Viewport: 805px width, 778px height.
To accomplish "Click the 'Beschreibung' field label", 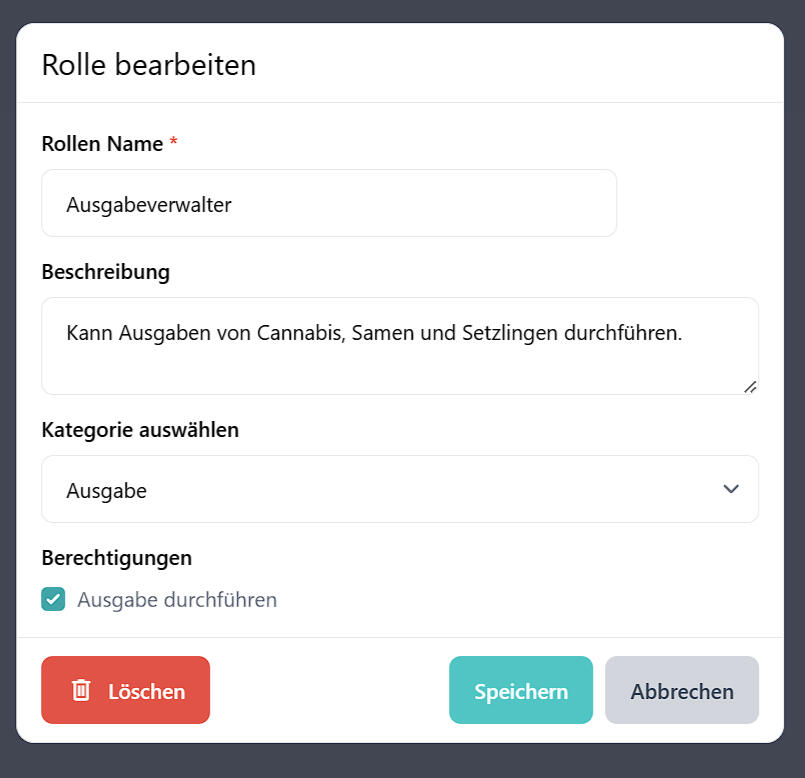I will click(105, 272).
